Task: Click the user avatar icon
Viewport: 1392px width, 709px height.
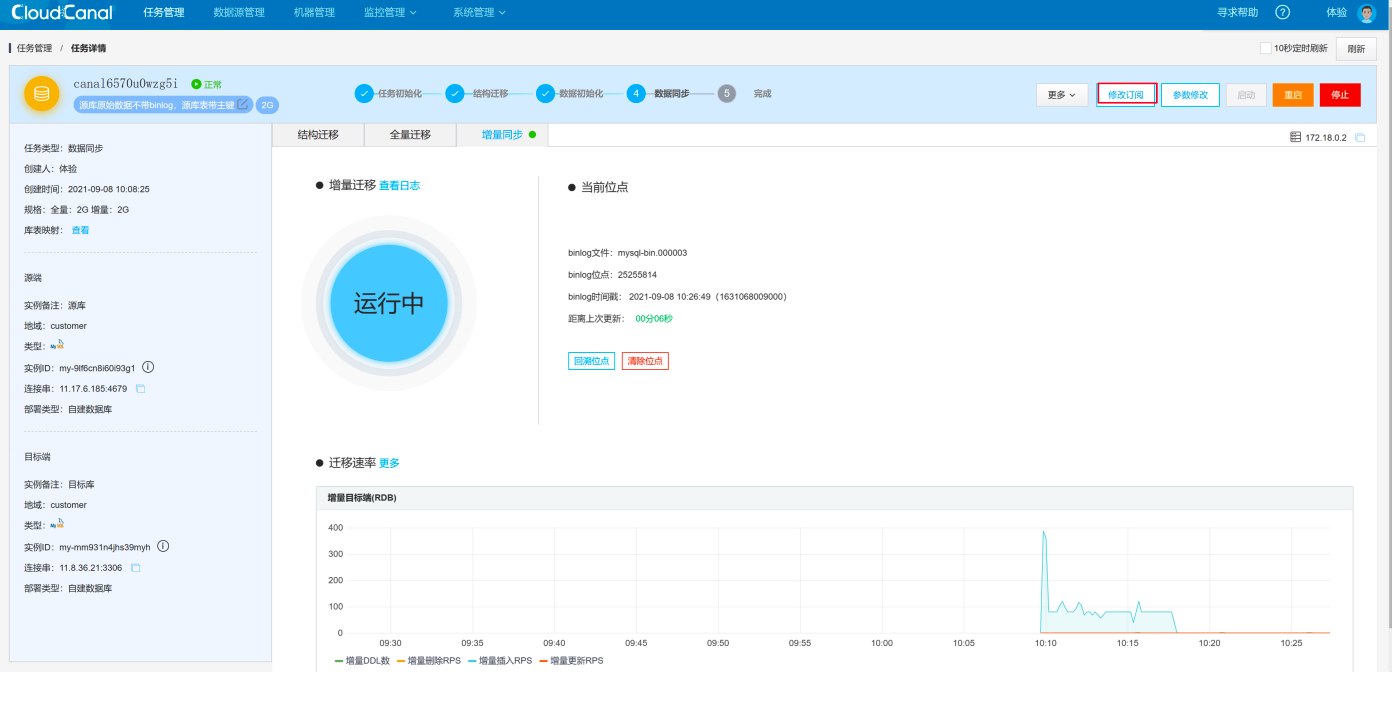Action: pyautogui.click(x=1367, y=13)
